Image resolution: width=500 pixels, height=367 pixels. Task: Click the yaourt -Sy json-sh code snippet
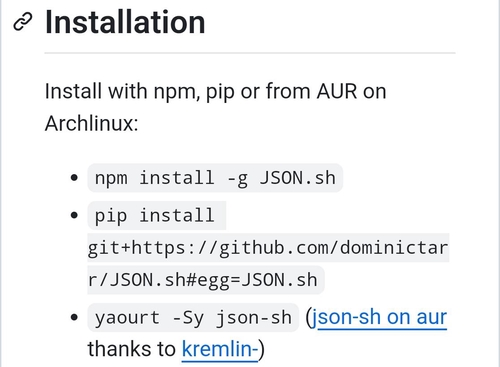coord(193,317)
